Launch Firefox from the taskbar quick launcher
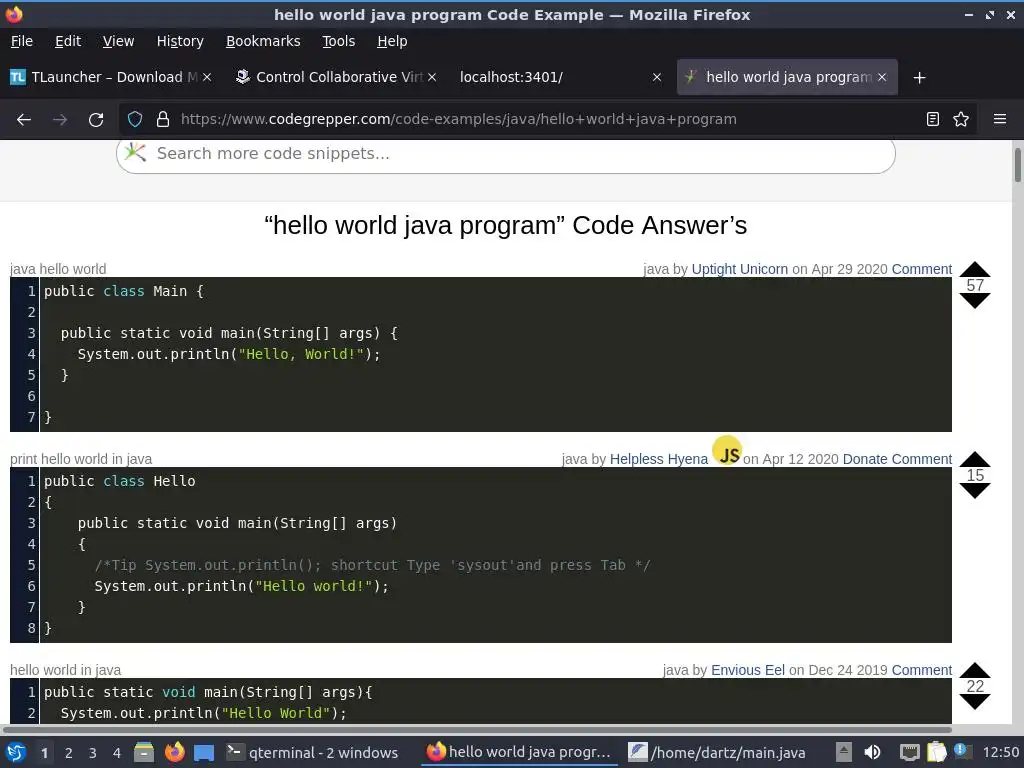 [174, 752]
